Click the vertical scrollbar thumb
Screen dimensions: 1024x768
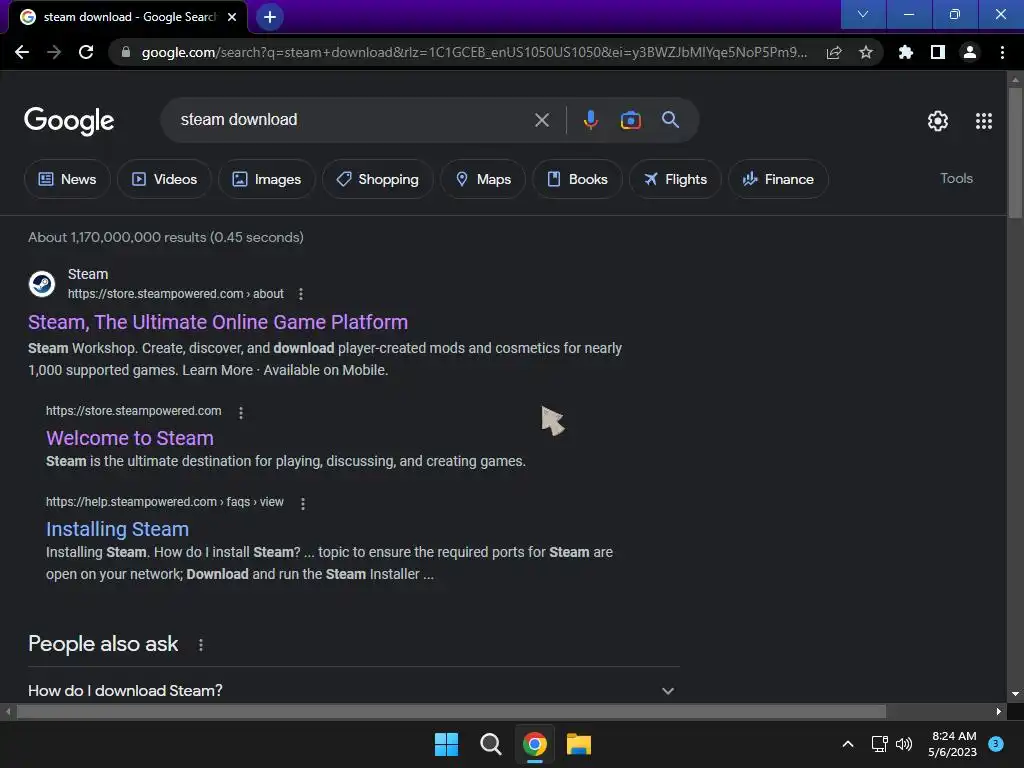coord(1015,153)
